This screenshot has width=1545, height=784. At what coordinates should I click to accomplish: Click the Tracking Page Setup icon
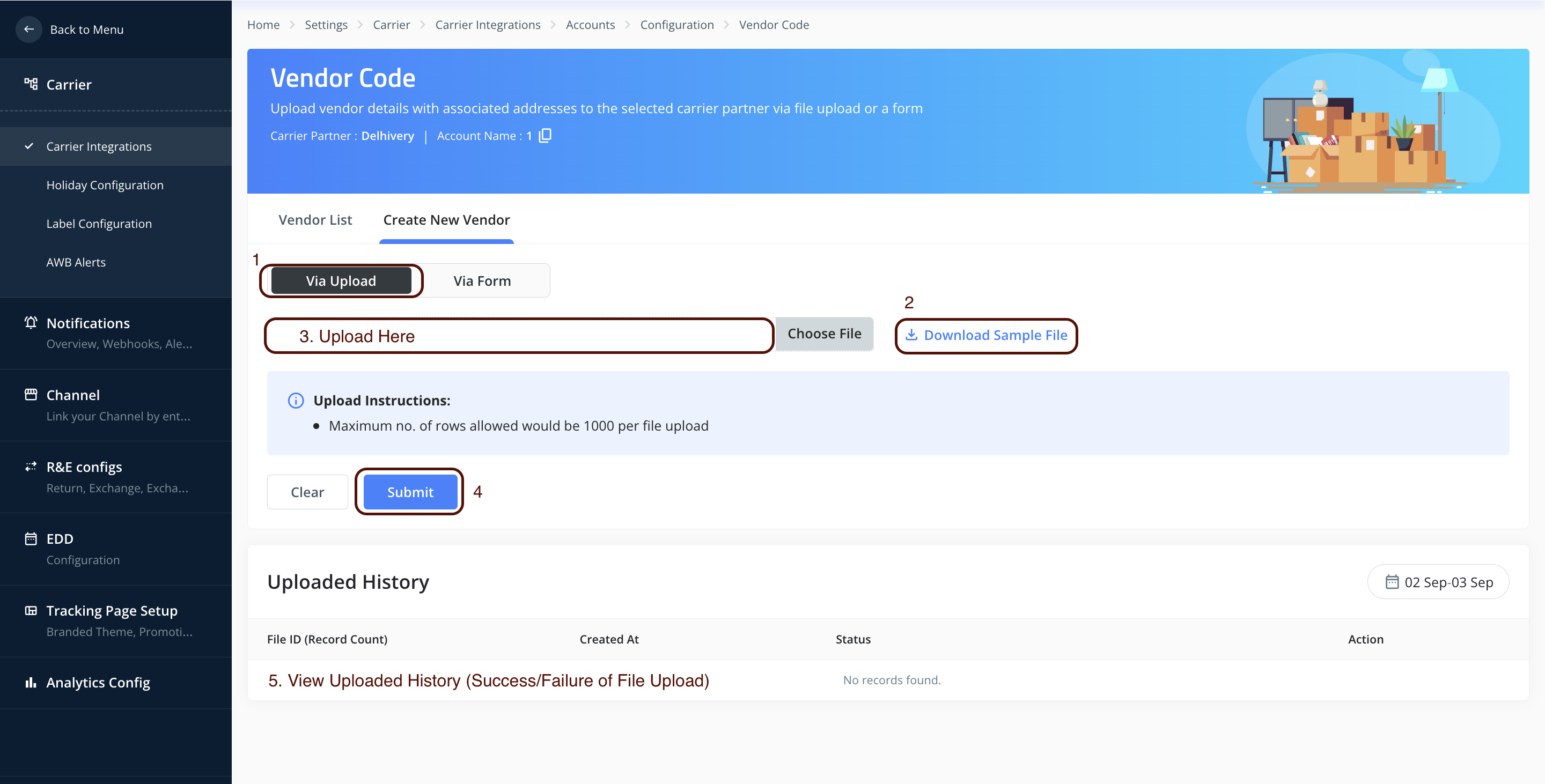pos(31,610)
